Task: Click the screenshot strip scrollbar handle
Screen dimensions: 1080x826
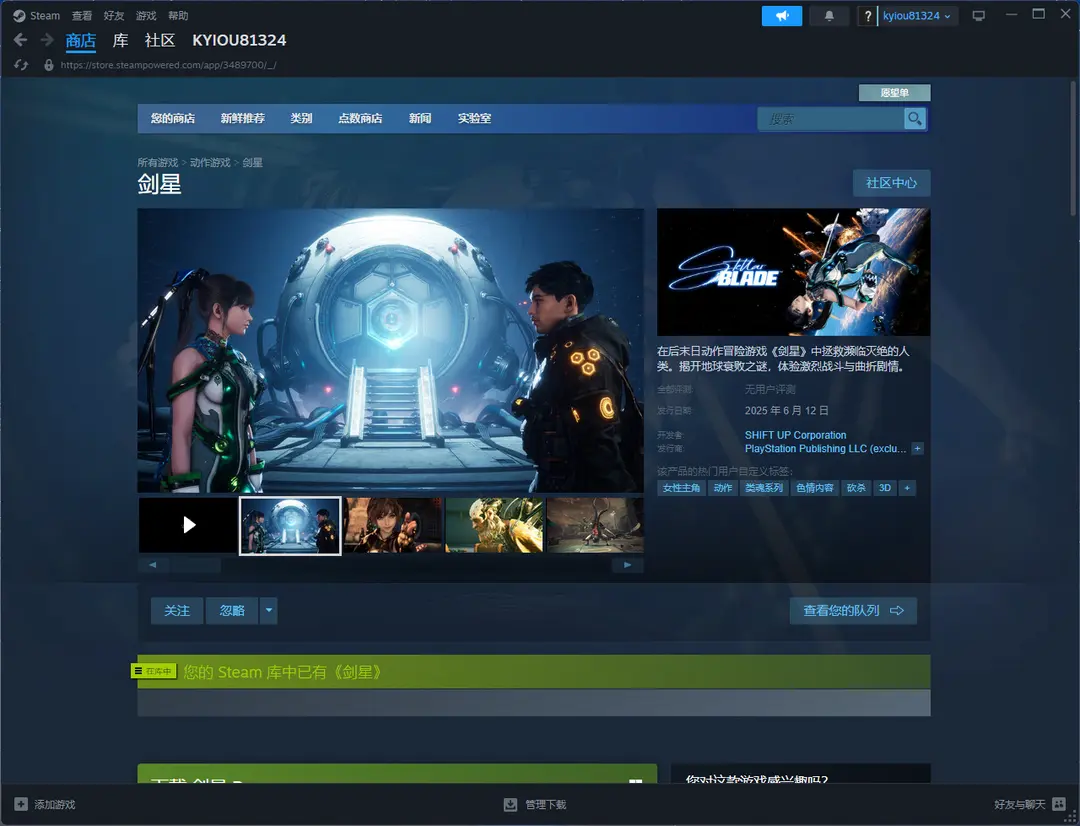Action: point(196,565)
